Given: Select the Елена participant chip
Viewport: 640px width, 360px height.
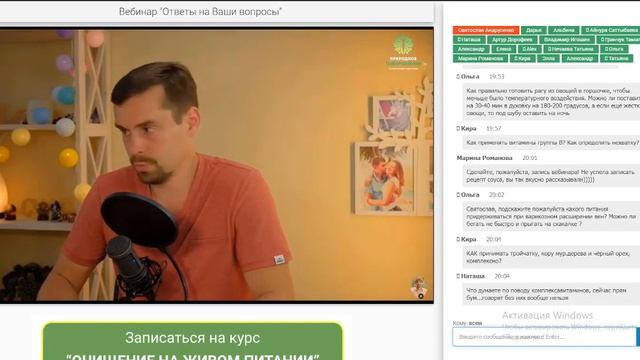Looking at the screenshot, I should point(503,49).
